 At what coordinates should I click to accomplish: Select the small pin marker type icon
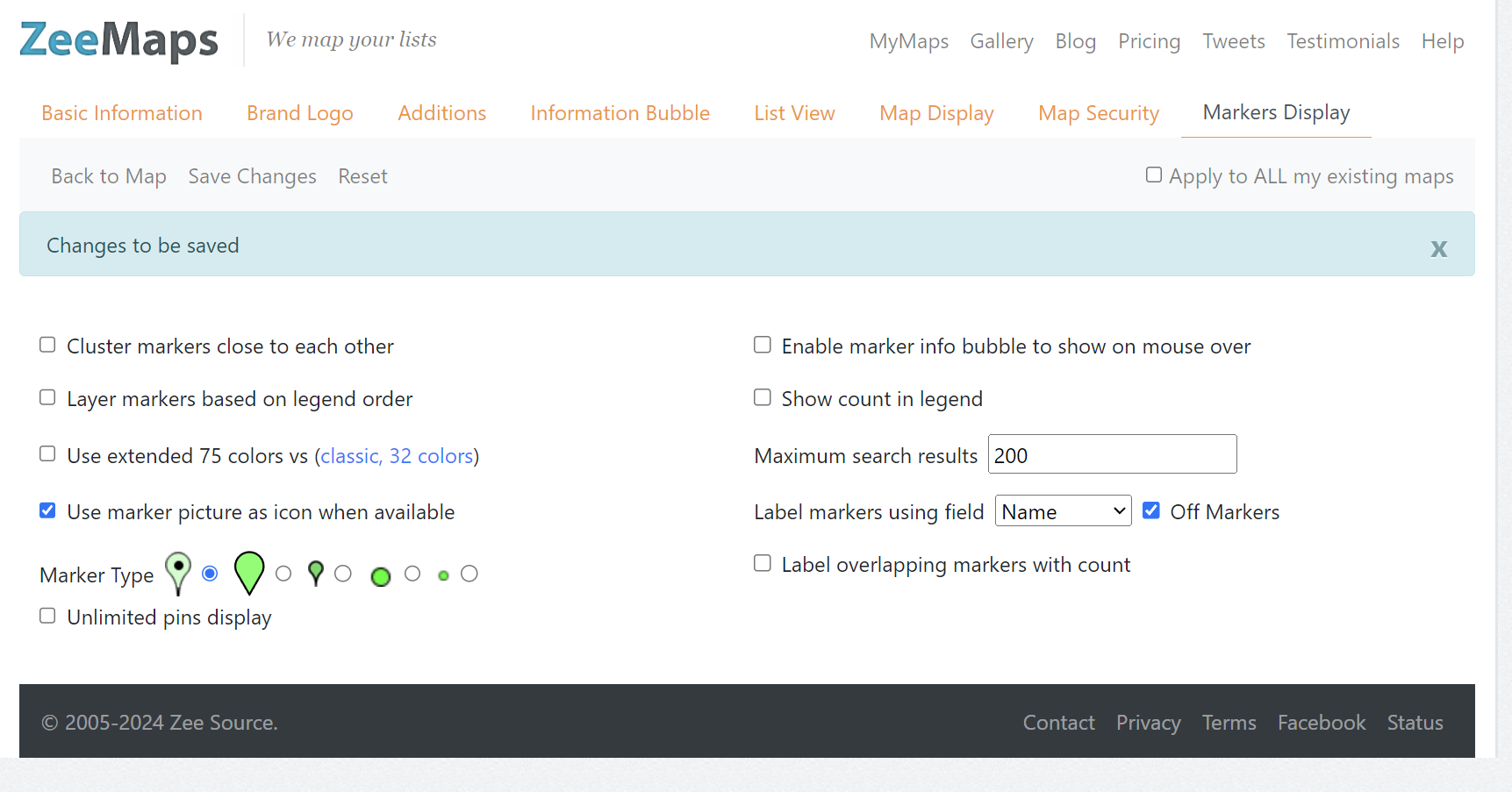[x=315, y=572]
